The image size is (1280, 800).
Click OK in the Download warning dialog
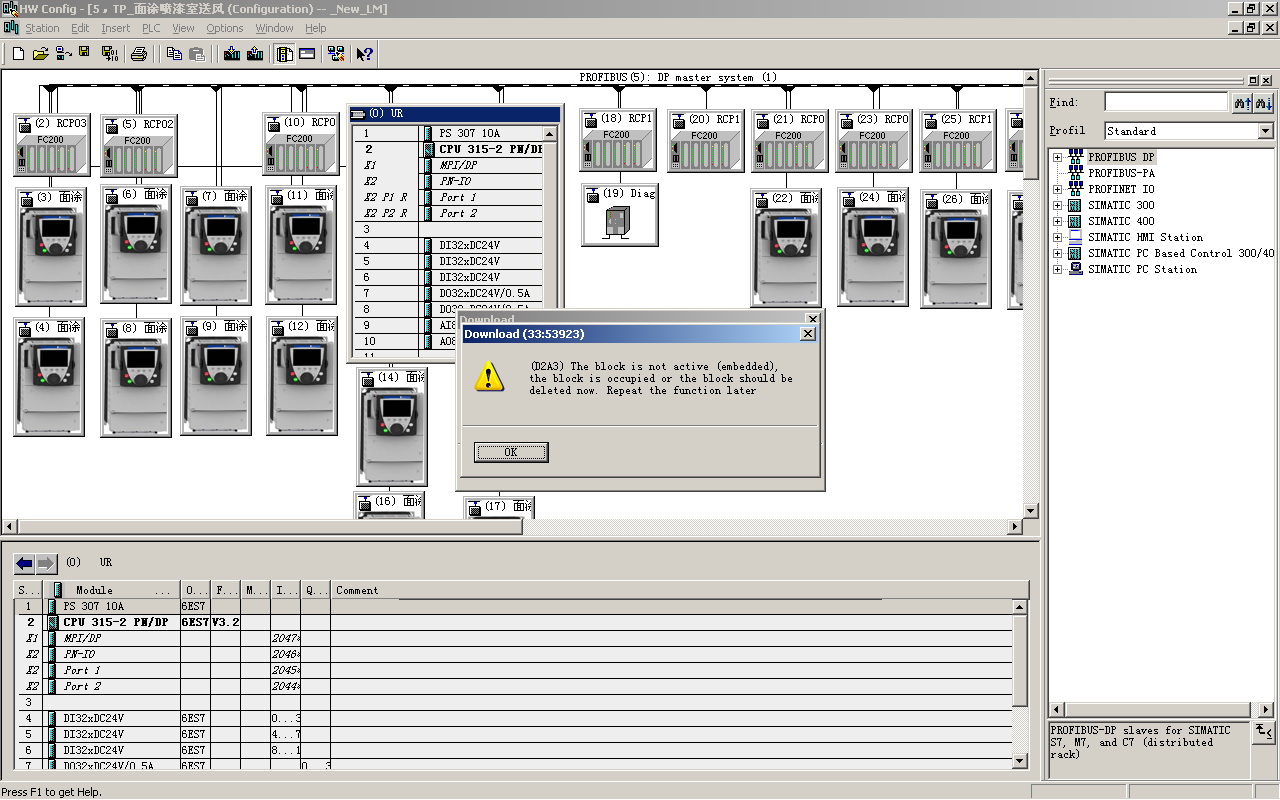(x=511, y=452)
